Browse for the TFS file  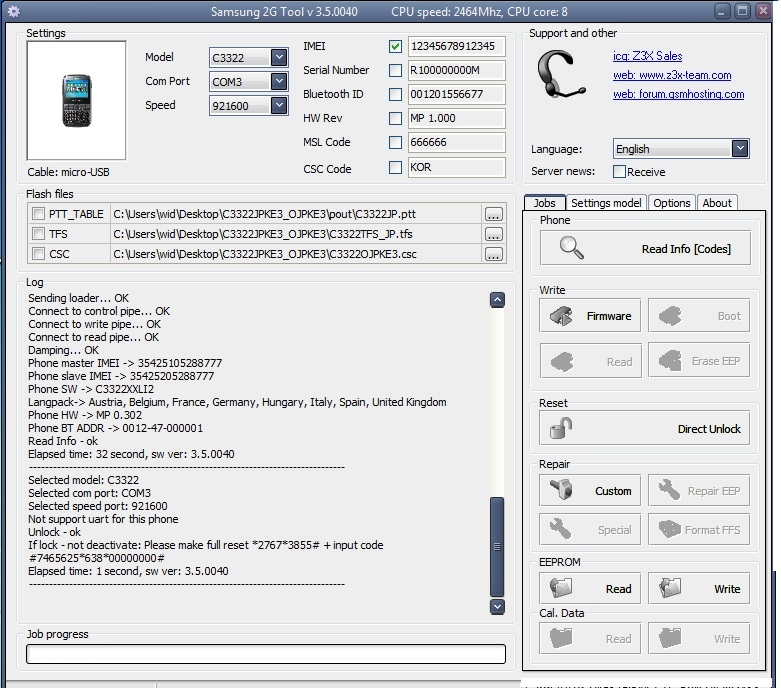(494, 234)
